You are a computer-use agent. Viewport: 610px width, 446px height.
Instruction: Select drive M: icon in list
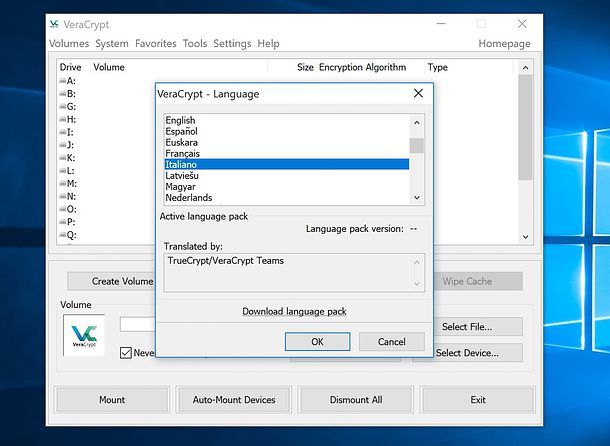(x=62, y=184)
